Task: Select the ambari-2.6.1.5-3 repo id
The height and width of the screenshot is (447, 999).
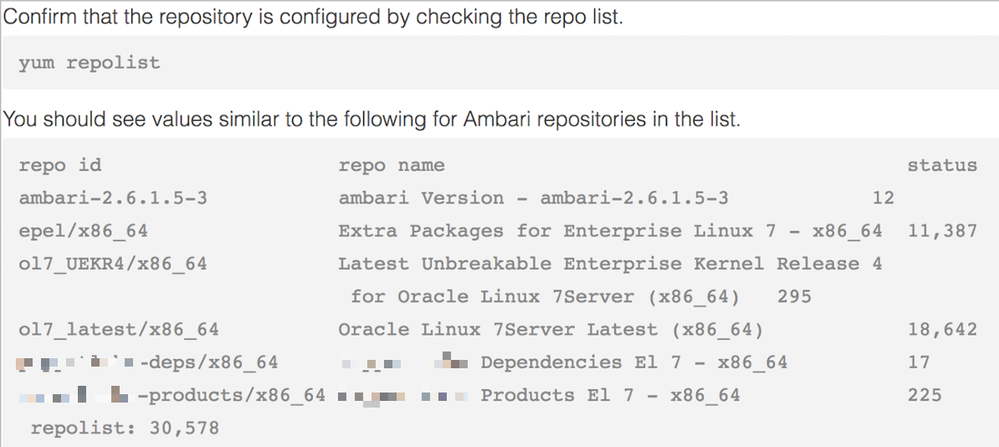Action: [113, 198]
